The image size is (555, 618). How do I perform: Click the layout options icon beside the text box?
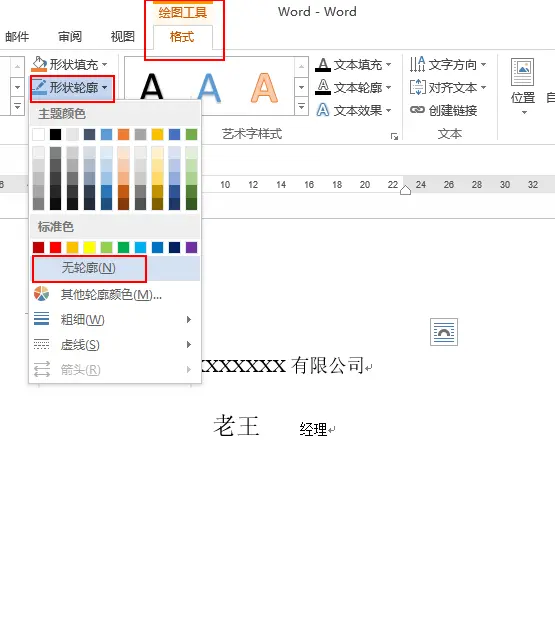tap(444, 332)
